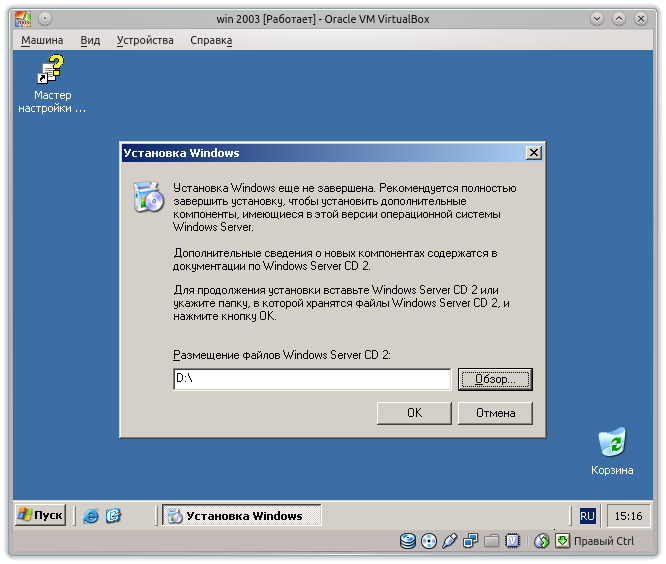
Task: Click the Размещение файлов Windows Server CD 2 label
Action: coord(282,355)
